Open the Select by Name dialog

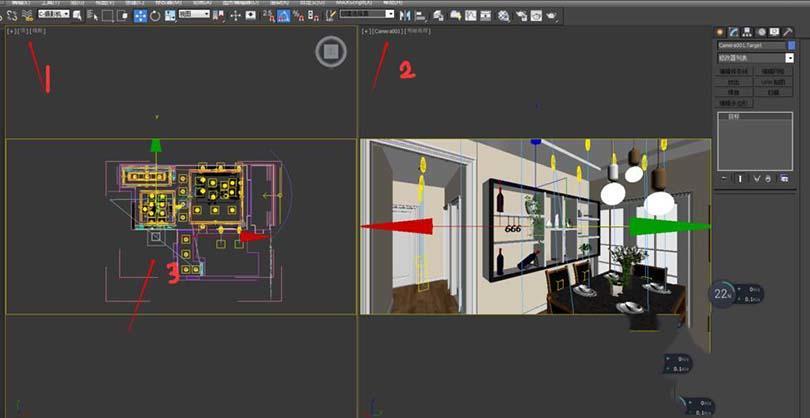(92, 16)
